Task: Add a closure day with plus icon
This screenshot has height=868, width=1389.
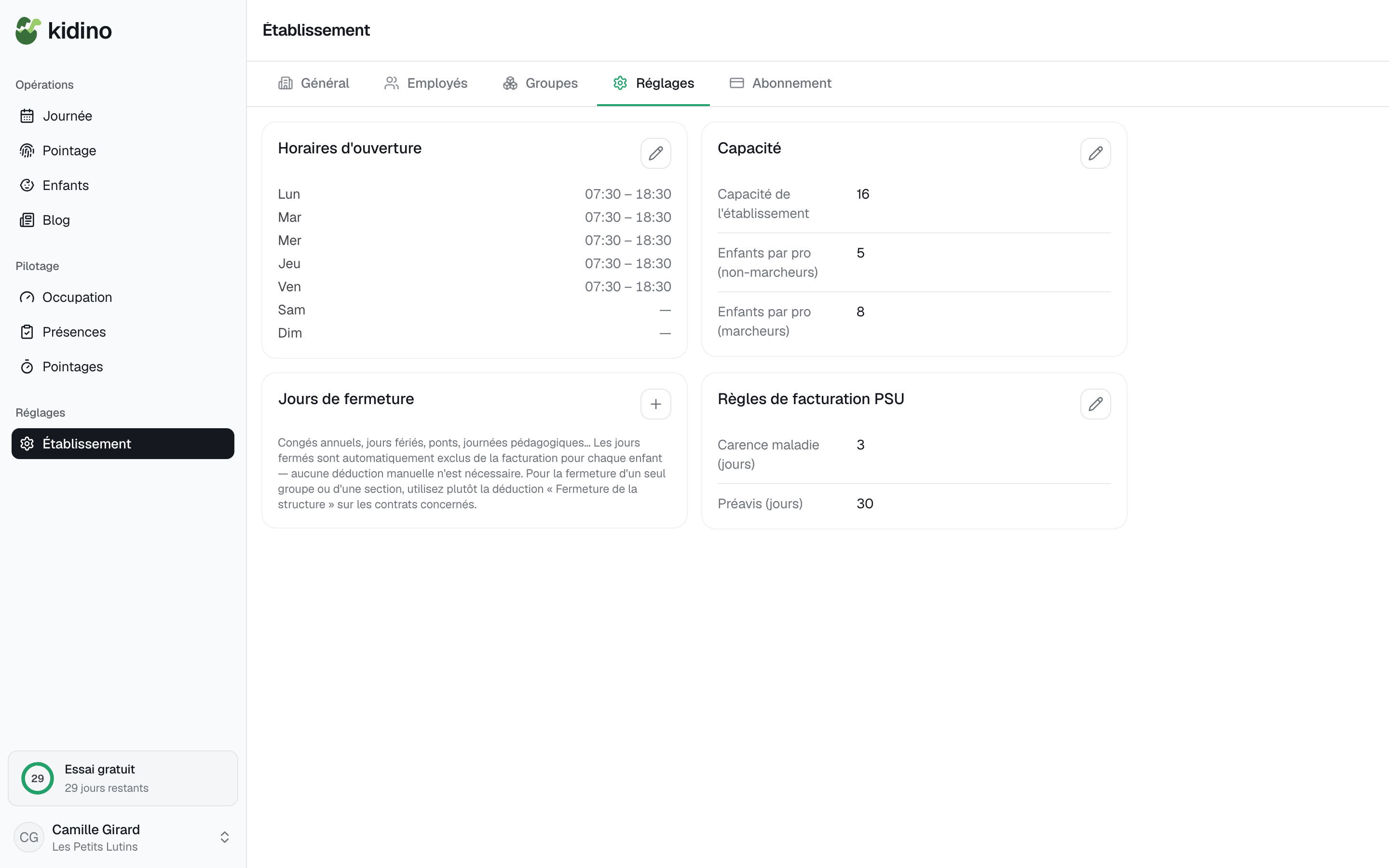Action: 655,404
